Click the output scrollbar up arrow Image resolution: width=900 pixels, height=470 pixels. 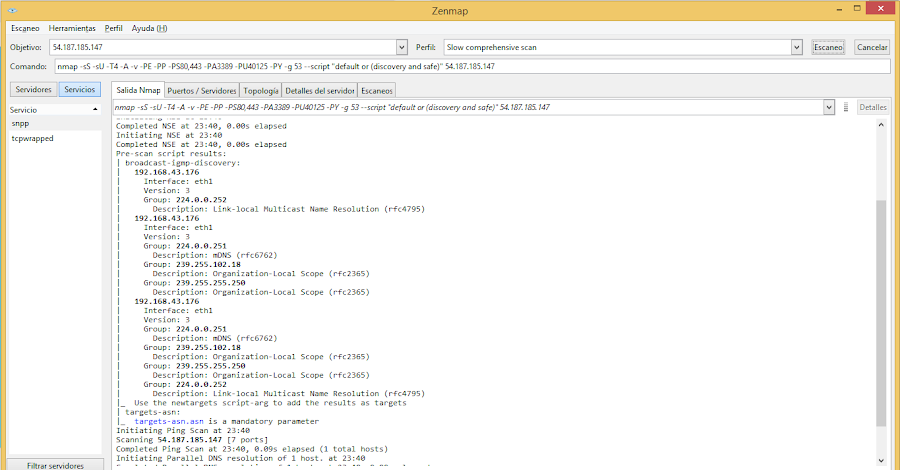881,125
